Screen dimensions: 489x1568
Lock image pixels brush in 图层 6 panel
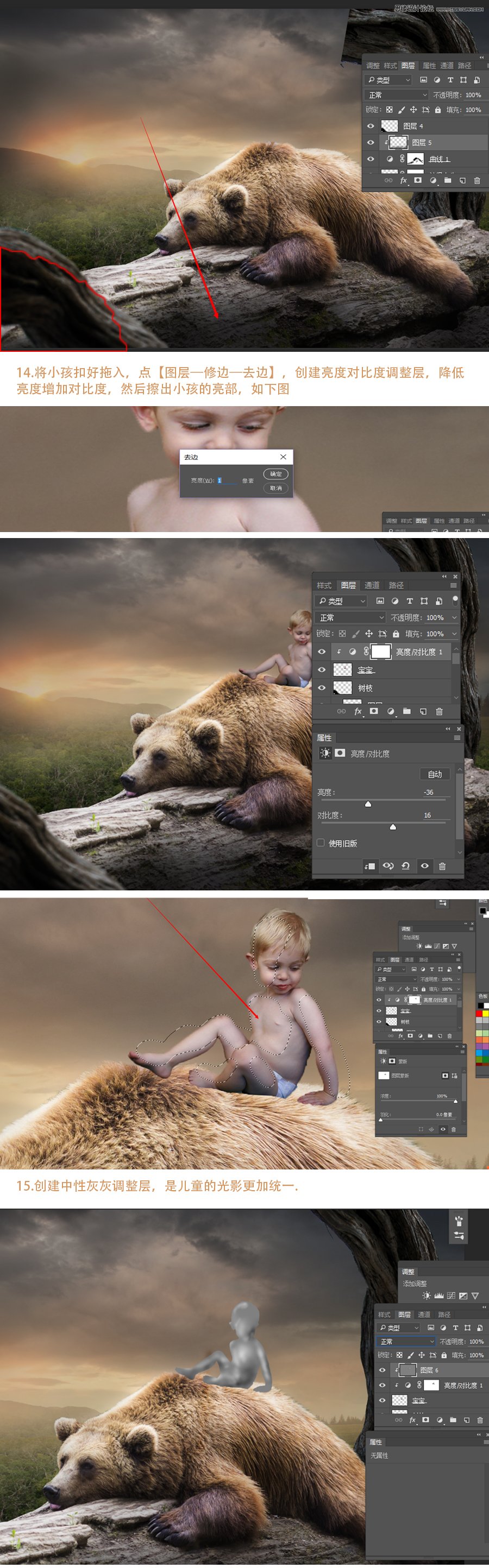click(410, 1355)
